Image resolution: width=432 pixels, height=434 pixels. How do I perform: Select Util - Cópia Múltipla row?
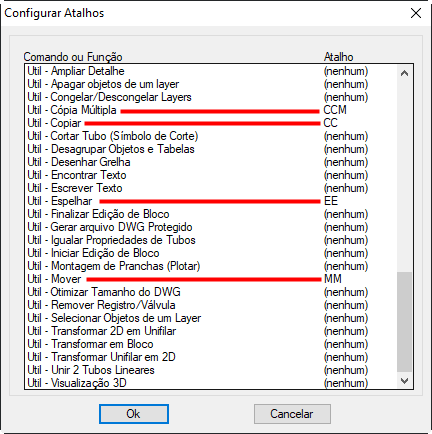pyautogui.click(x=211, y=110)
